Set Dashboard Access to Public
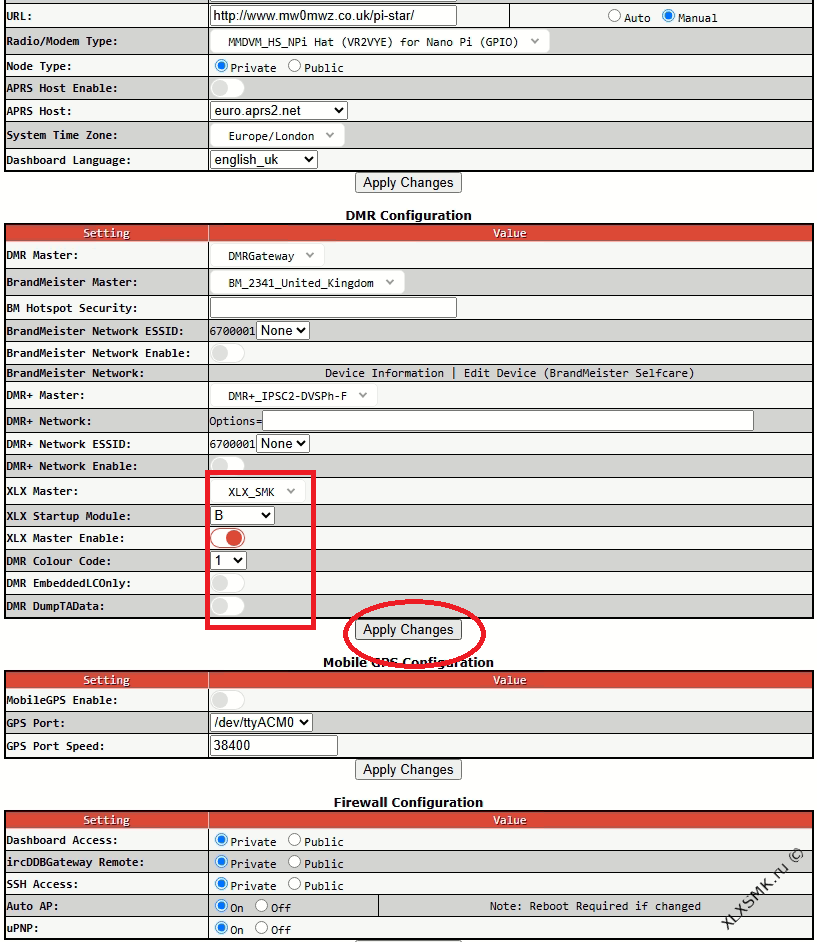 (x=294, y=840)
